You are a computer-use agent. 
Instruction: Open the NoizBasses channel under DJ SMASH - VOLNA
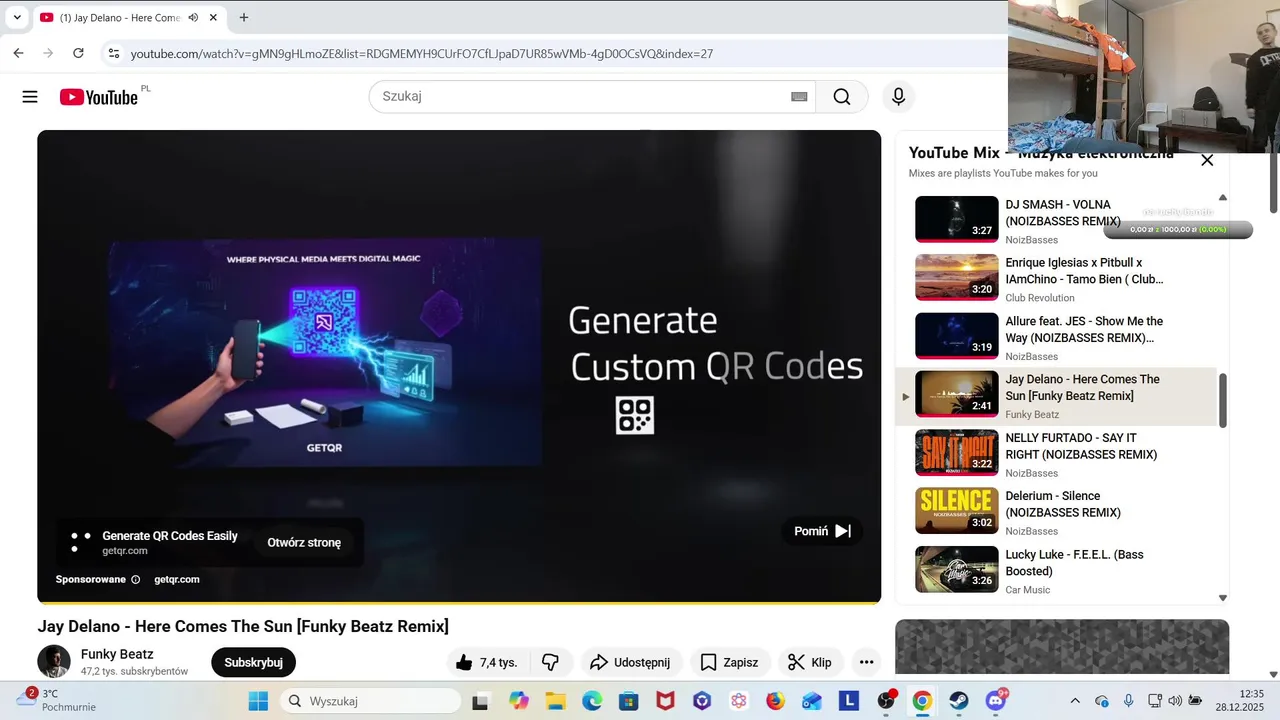click(1031, 240)
